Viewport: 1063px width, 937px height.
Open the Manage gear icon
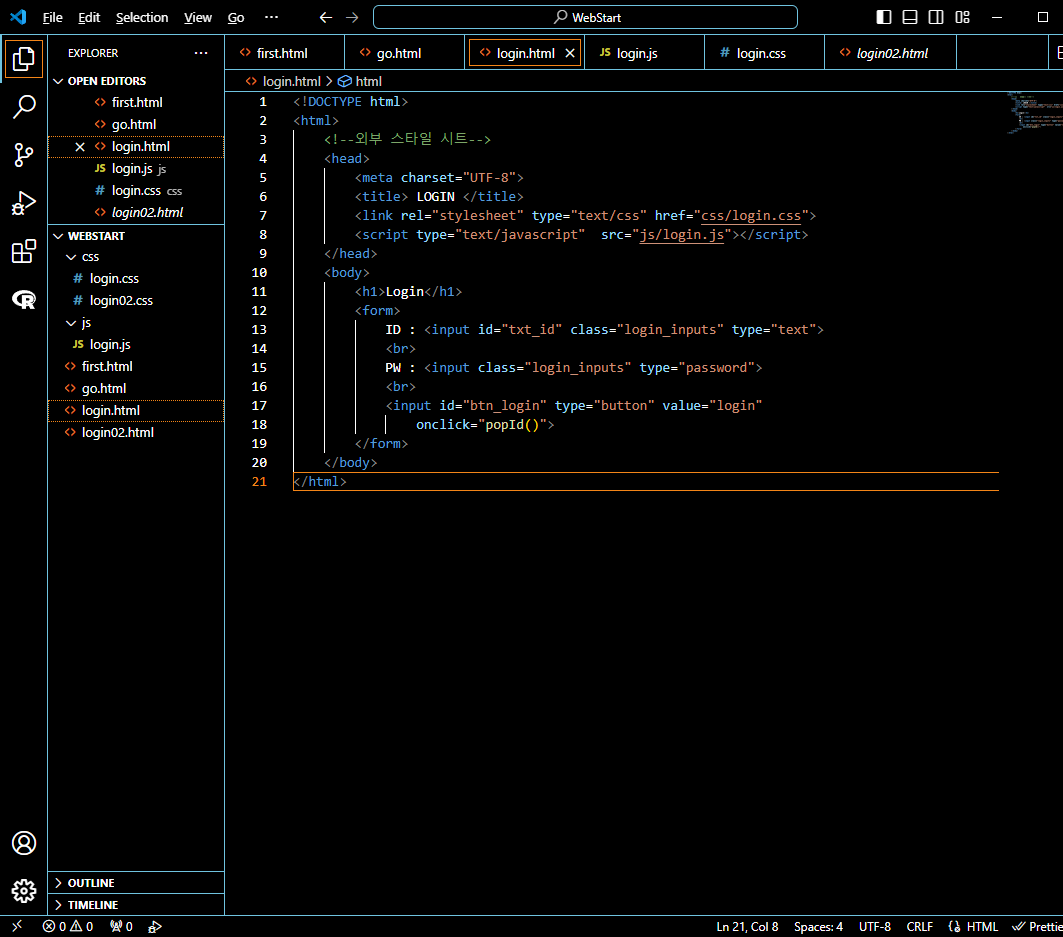(24, 891)
